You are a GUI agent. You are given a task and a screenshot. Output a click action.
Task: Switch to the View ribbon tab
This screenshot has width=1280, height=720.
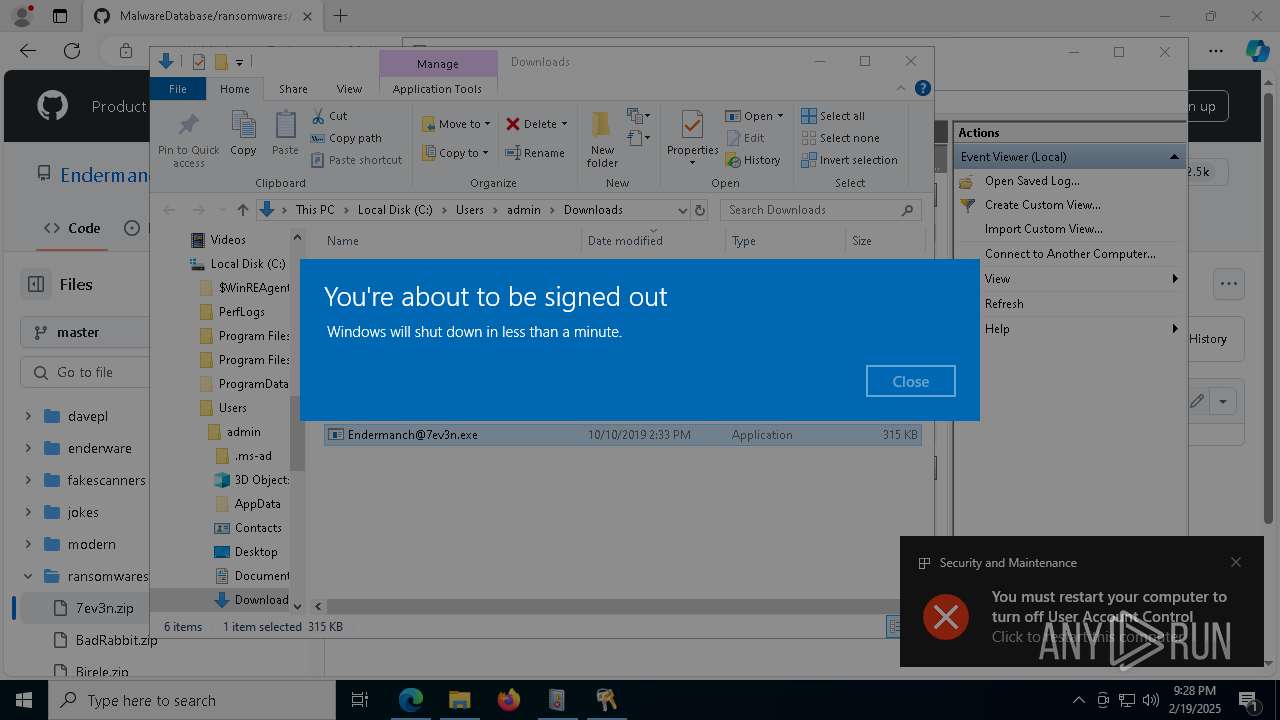(x=349, y=89)
